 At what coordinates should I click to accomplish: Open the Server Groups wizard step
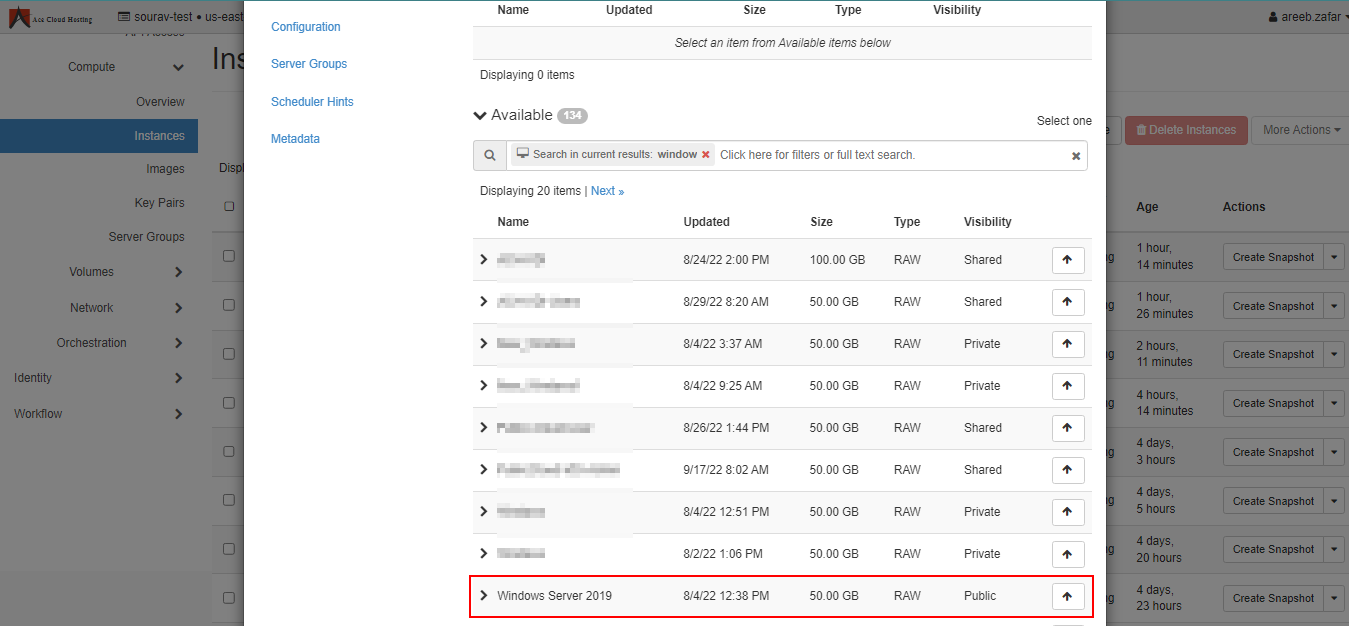point(309,64)
